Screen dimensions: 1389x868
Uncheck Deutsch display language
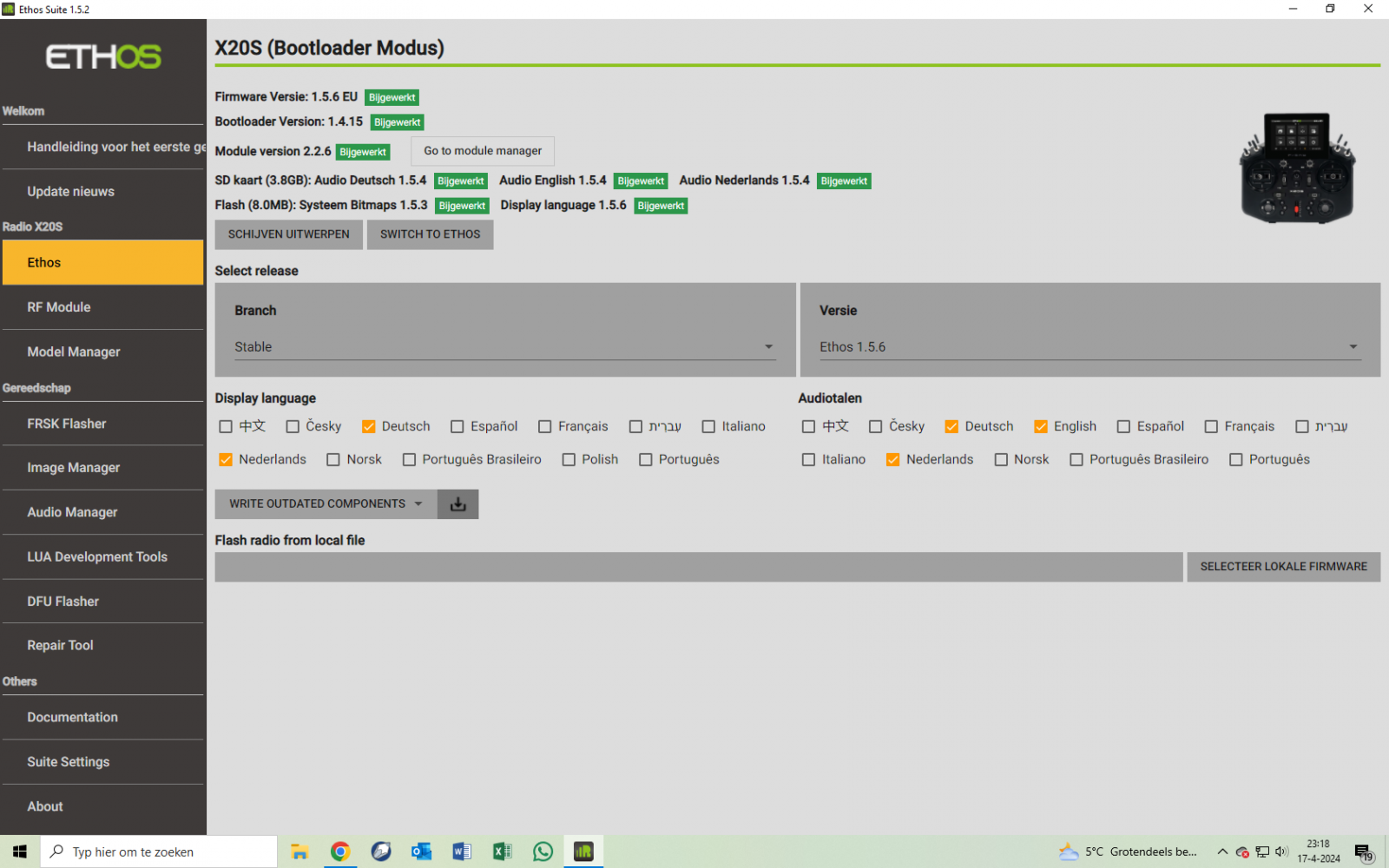point(368,426)
